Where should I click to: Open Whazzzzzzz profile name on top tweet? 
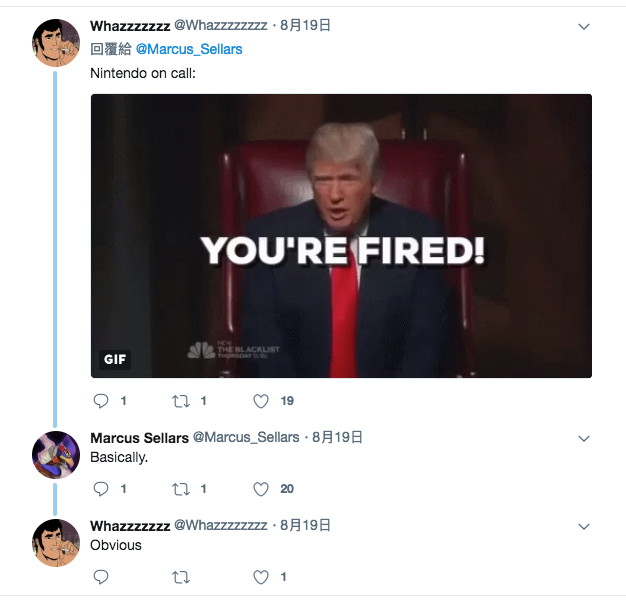pos(130,26)
